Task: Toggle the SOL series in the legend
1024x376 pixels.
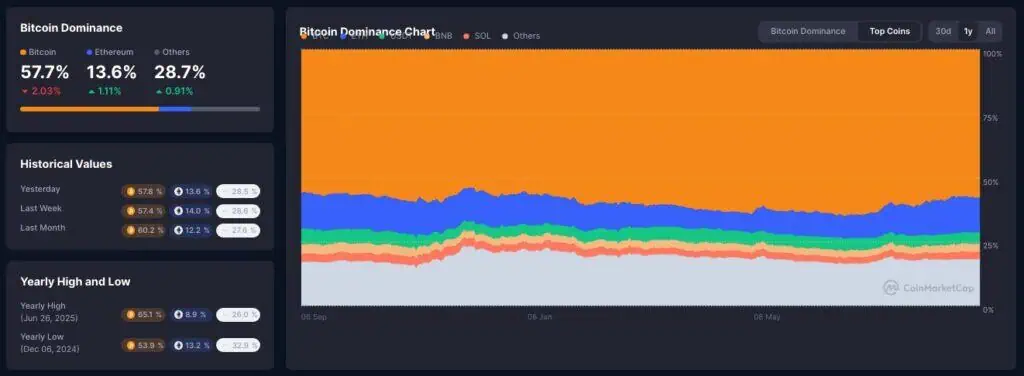Action: tap(477, 36)
